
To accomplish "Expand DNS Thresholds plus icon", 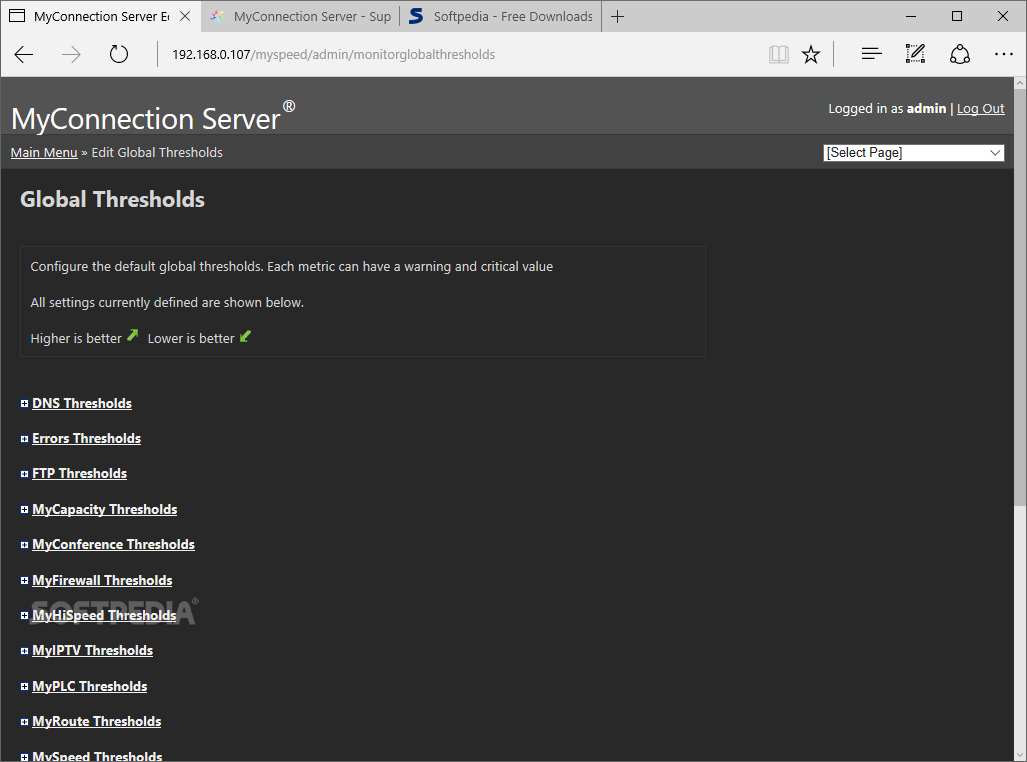I will pyautogui.click(x=24, y=404).
